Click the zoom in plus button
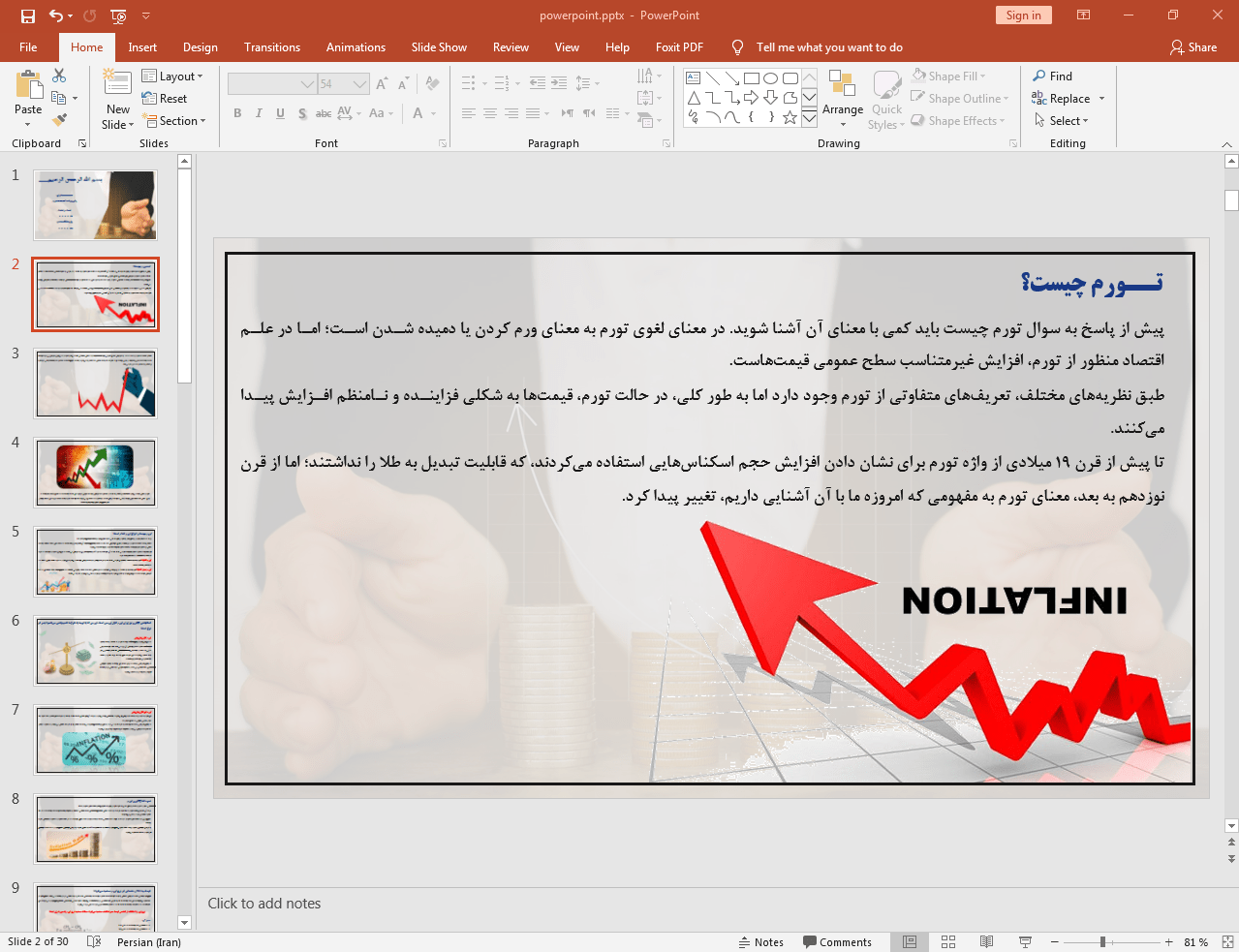Viewport: 1239px width, 952px height. tap(1168, 942)
